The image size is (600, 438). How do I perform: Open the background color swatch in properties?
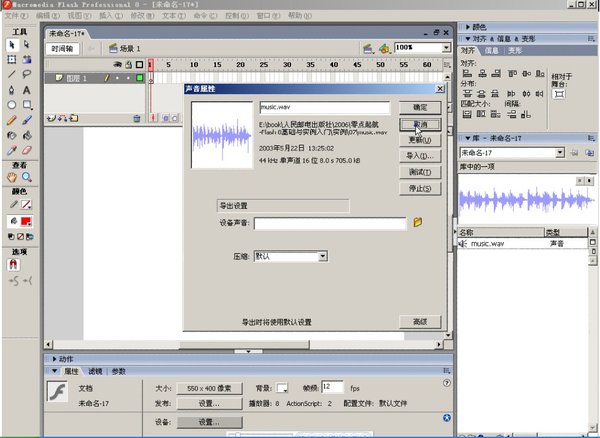(282, 387)
